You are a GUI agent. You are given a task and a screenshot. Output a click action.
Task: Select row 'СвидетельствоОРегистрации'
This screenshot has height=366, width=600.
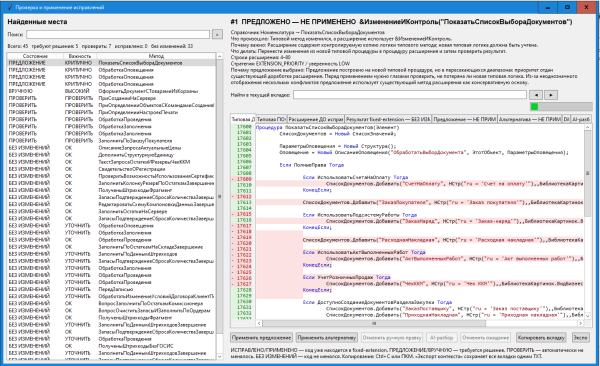pyautogui.click(x=111, y=169)
